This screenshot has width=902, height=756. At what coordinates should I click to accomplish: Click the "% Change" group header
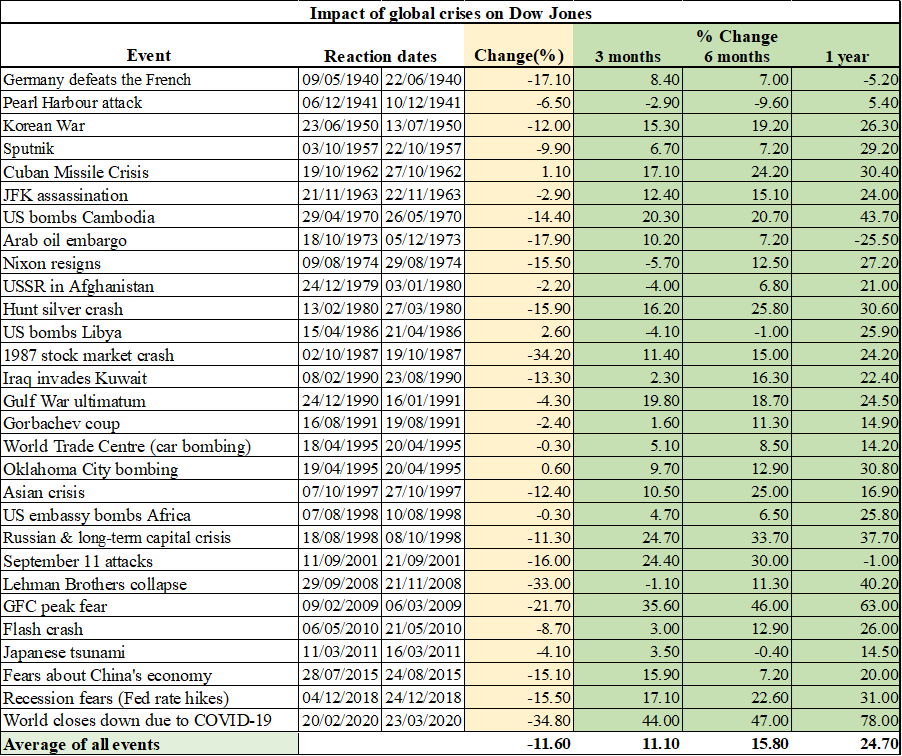737,36
